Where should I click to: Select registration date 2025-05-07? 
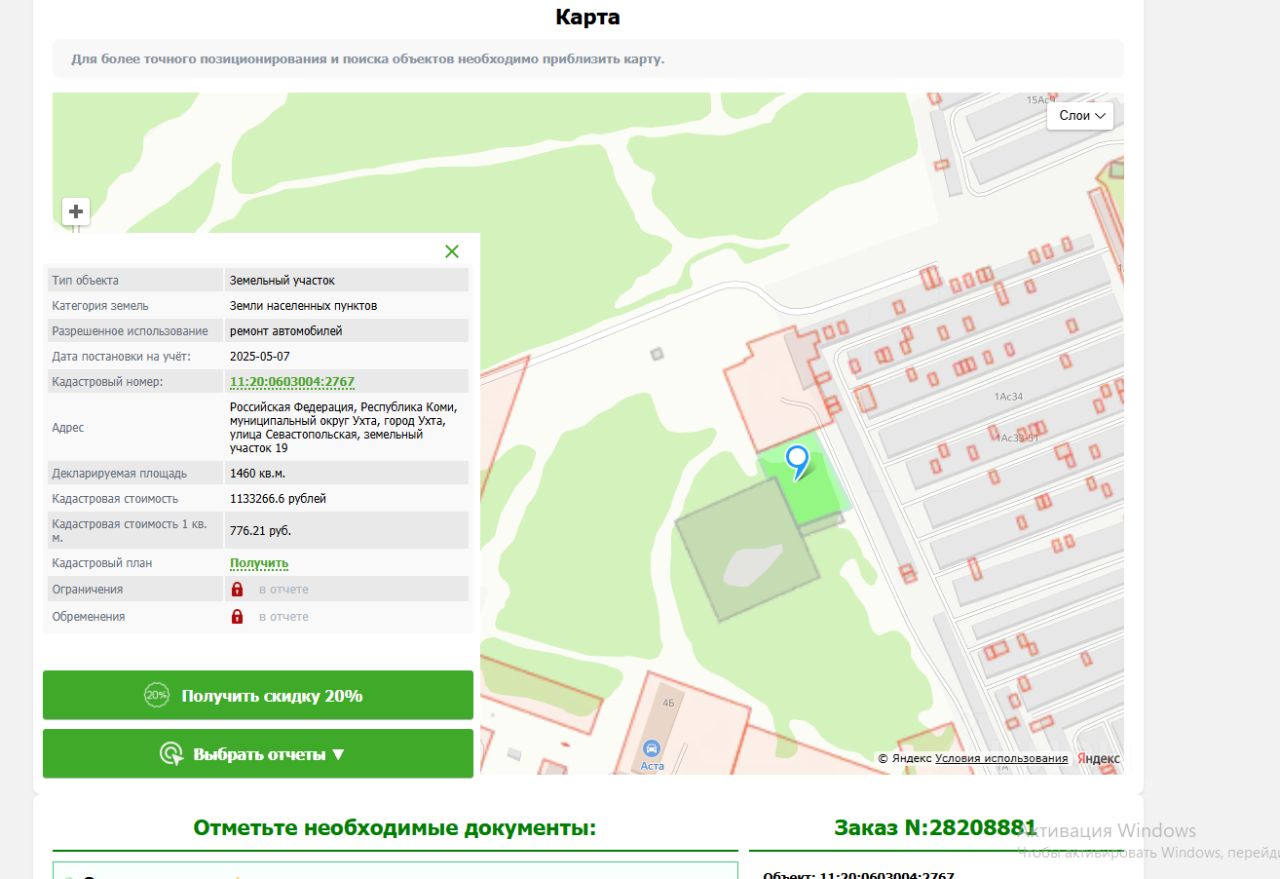click(260, 356)
